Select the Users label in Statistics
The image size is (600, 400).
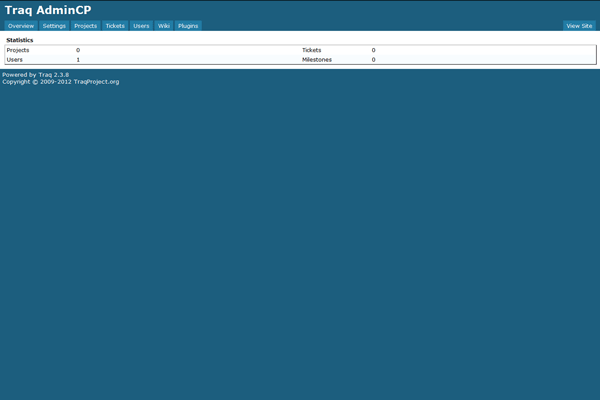point(14,59)
